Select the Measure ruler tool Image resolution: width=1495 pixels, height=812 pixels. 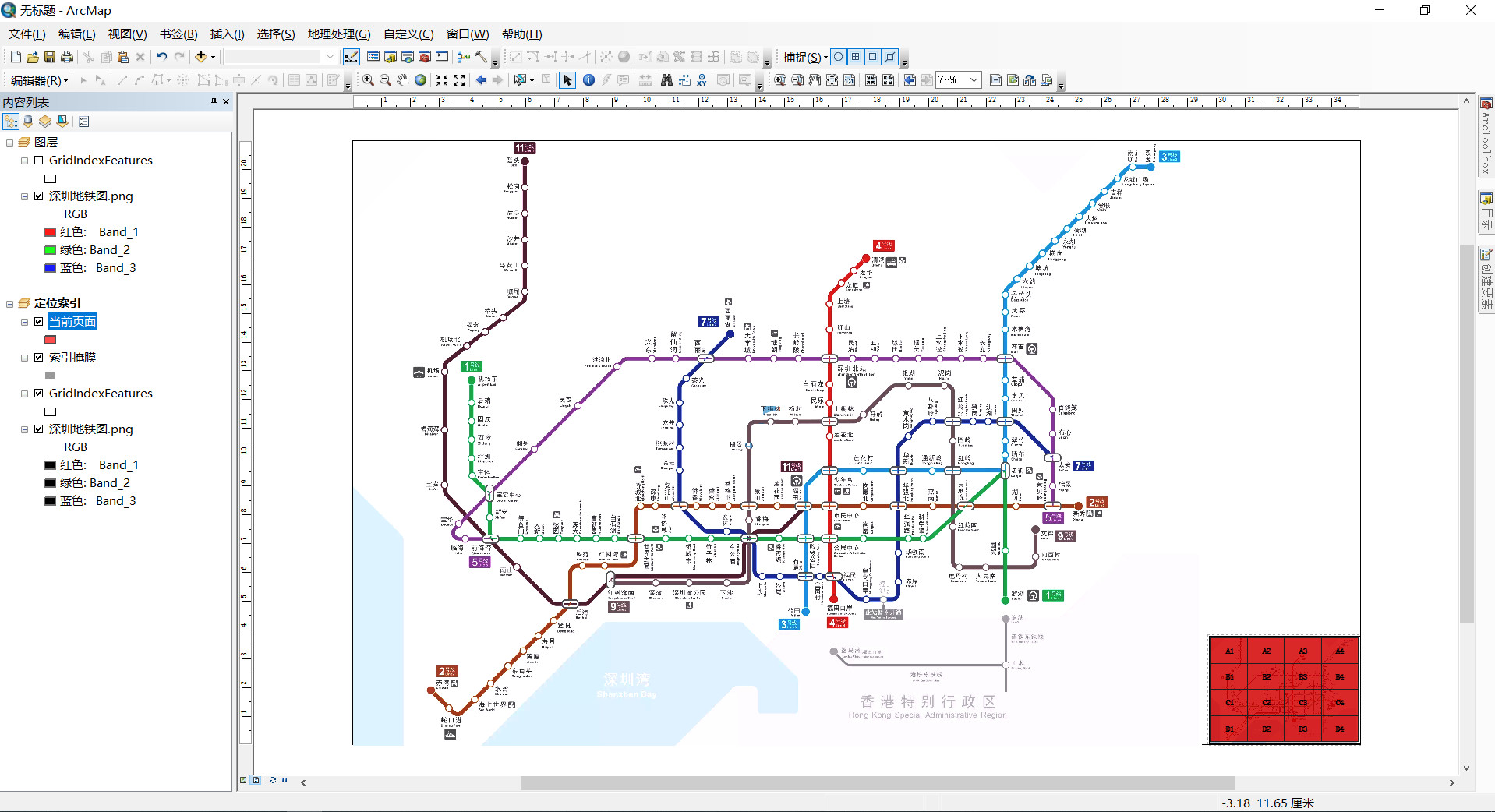(645, 80)
